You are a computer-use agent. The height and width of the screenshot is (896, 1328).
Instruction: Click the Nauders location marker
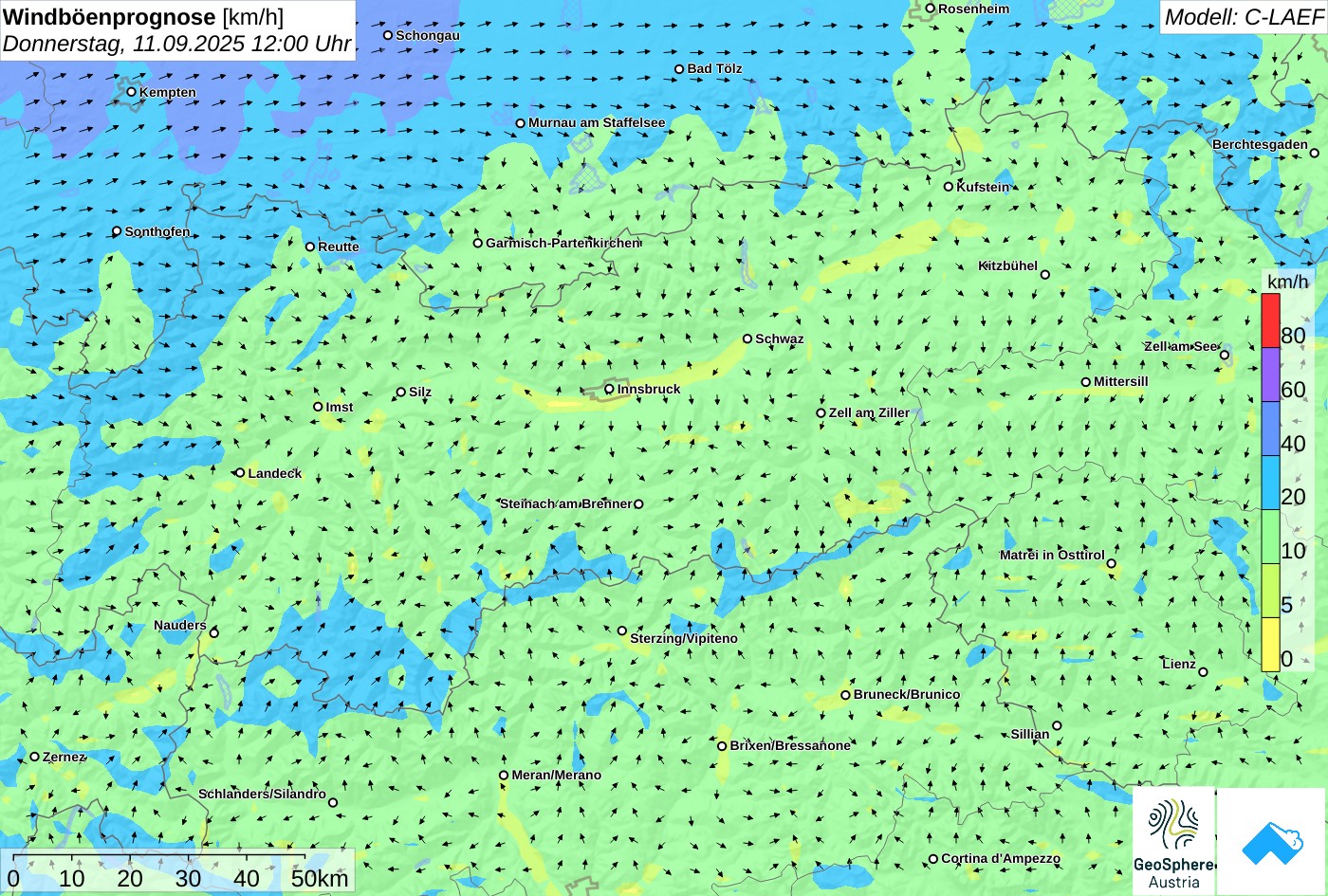point(214,633)
